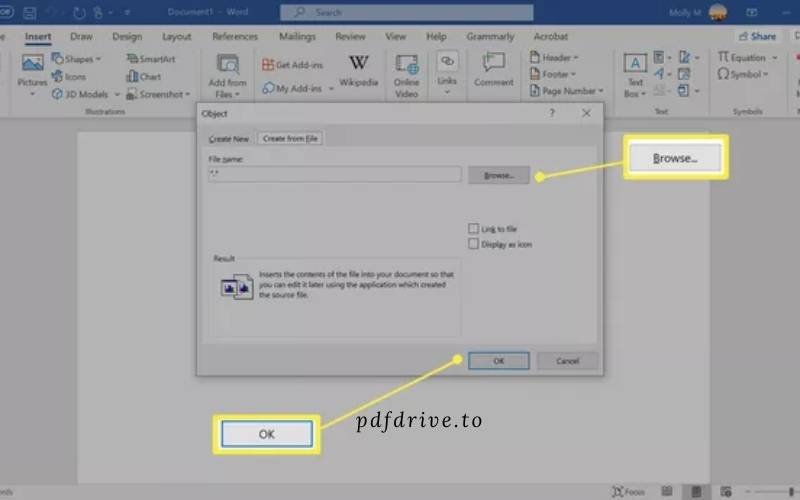Add a Comment from the ribbon
Viewport: 800px width, 500px height.
coord(493,70)
